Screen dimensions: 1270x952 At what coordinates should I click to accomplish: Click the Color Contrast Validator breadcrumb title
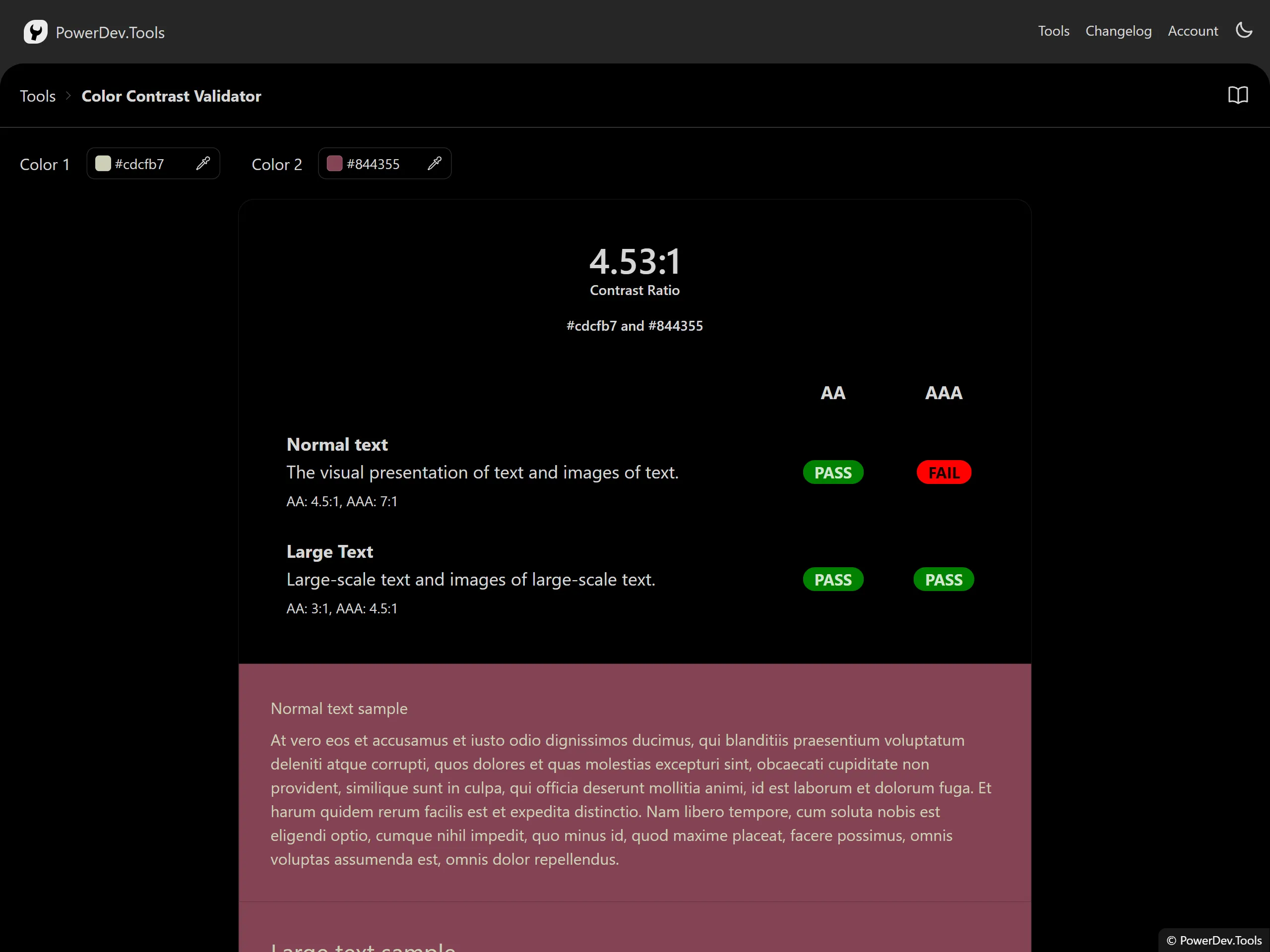coord(171,96)
